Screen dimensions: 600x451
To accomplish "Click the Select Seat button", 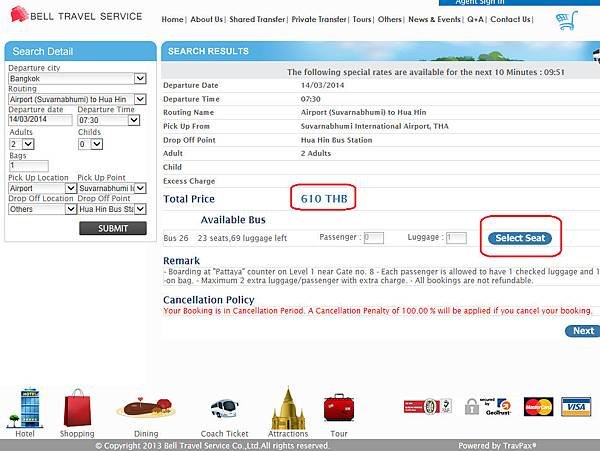I will pos(520,238).
